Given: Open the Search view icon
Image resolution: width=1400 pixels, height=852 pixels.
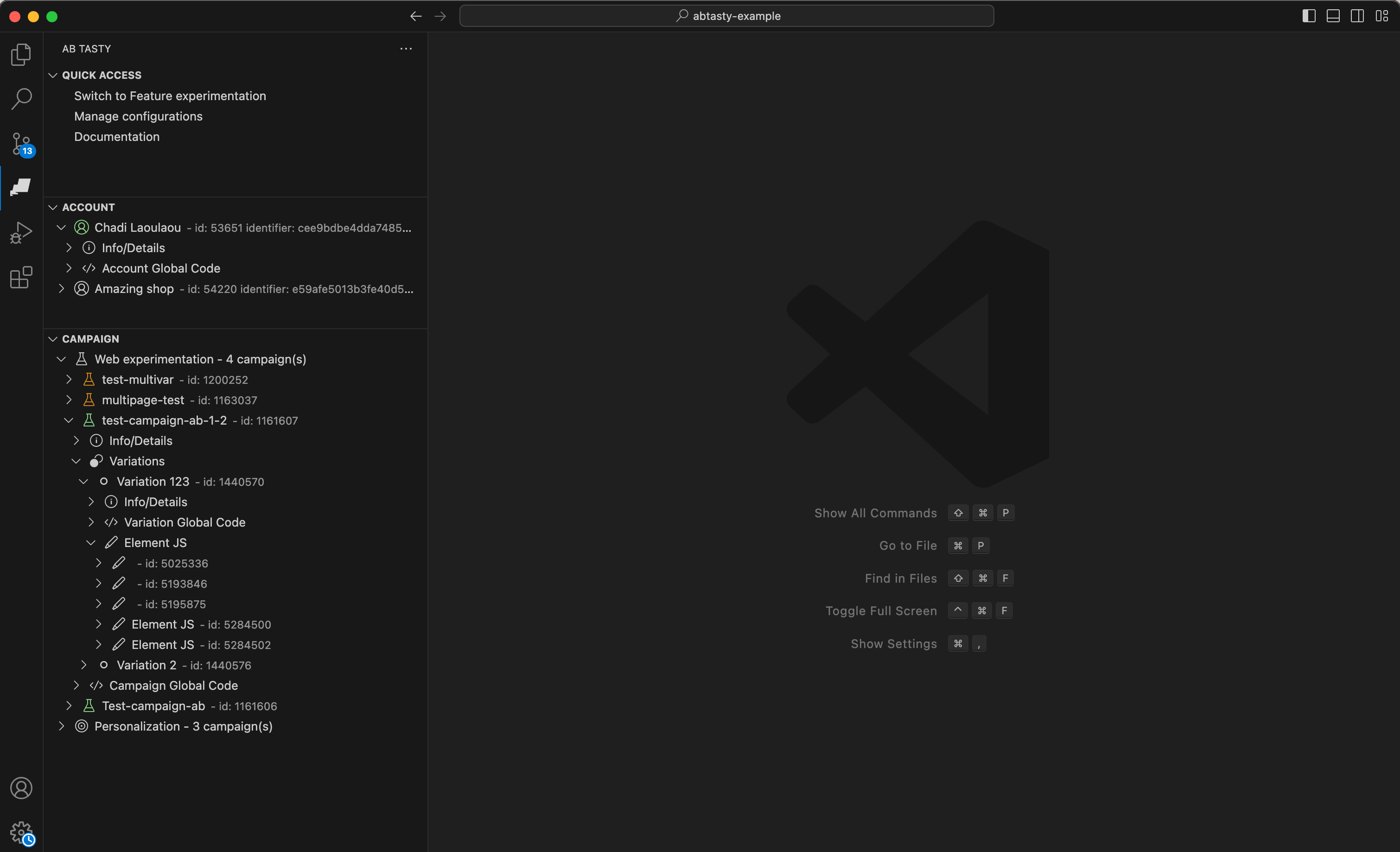Looking at the screenshot, I should tap(21, 98).
